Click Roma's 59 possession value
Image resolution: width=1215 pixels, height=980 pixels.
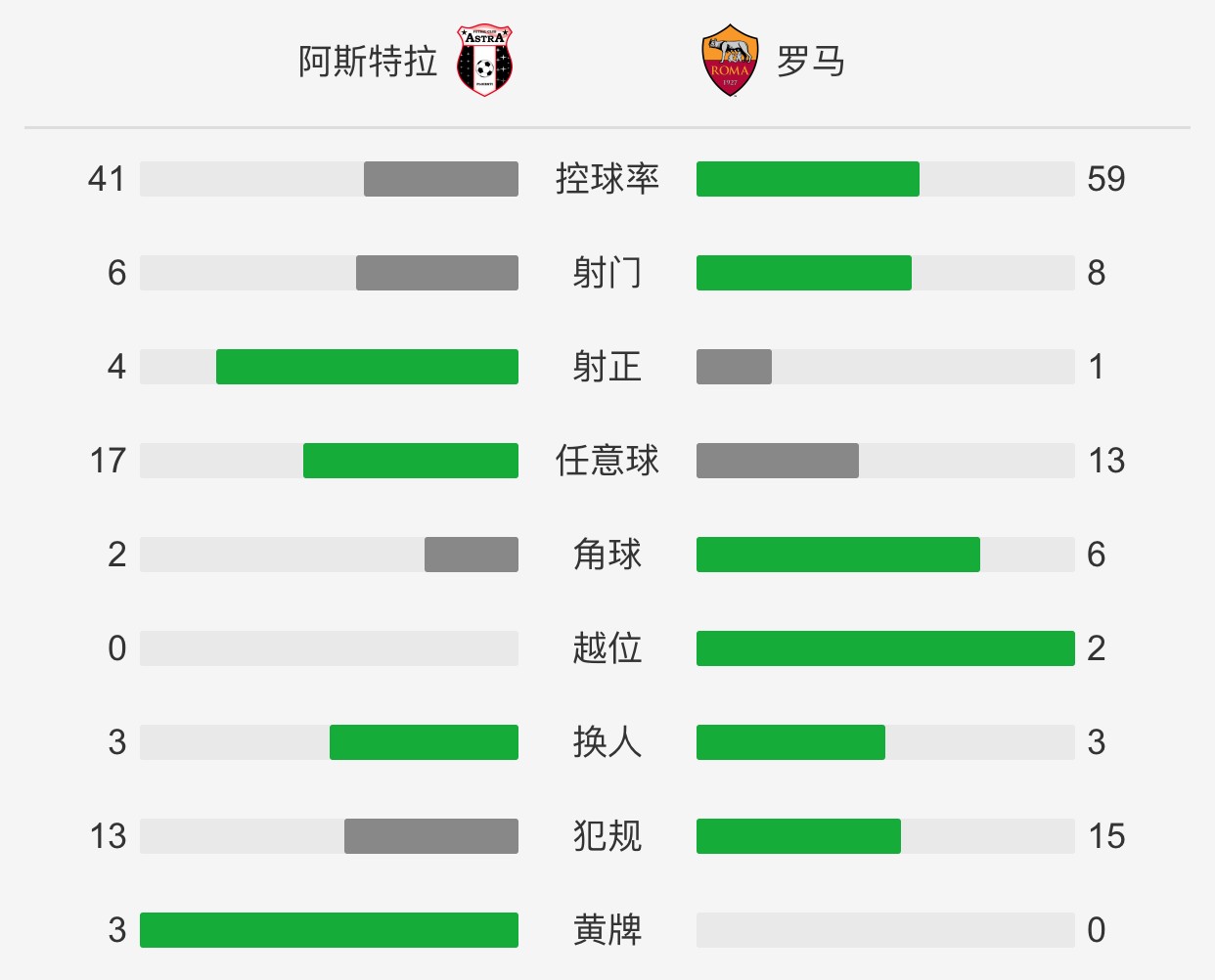tap(1106, 179)
